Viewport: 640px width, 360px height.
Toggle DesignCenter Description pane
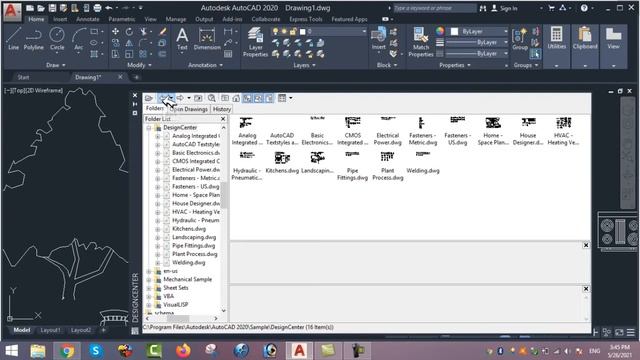269,98
